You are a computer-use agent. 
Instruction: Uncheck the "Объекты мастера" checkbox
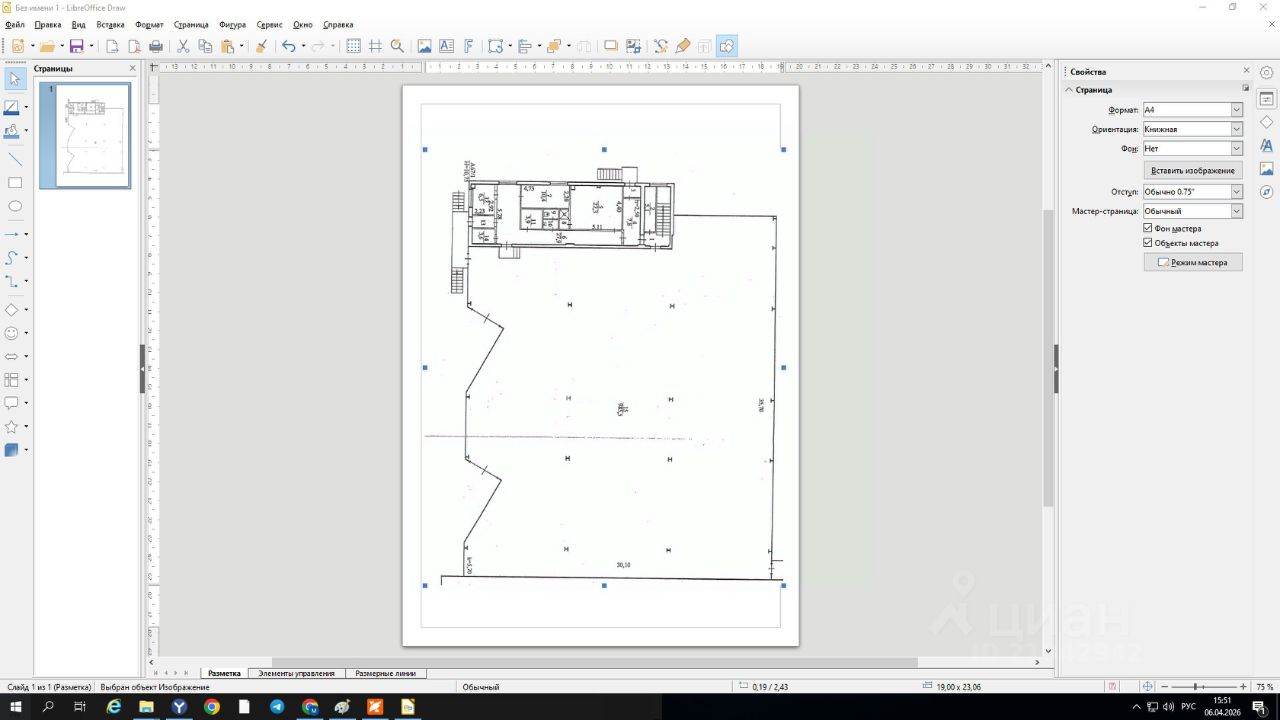click(x=1148, y=242)
